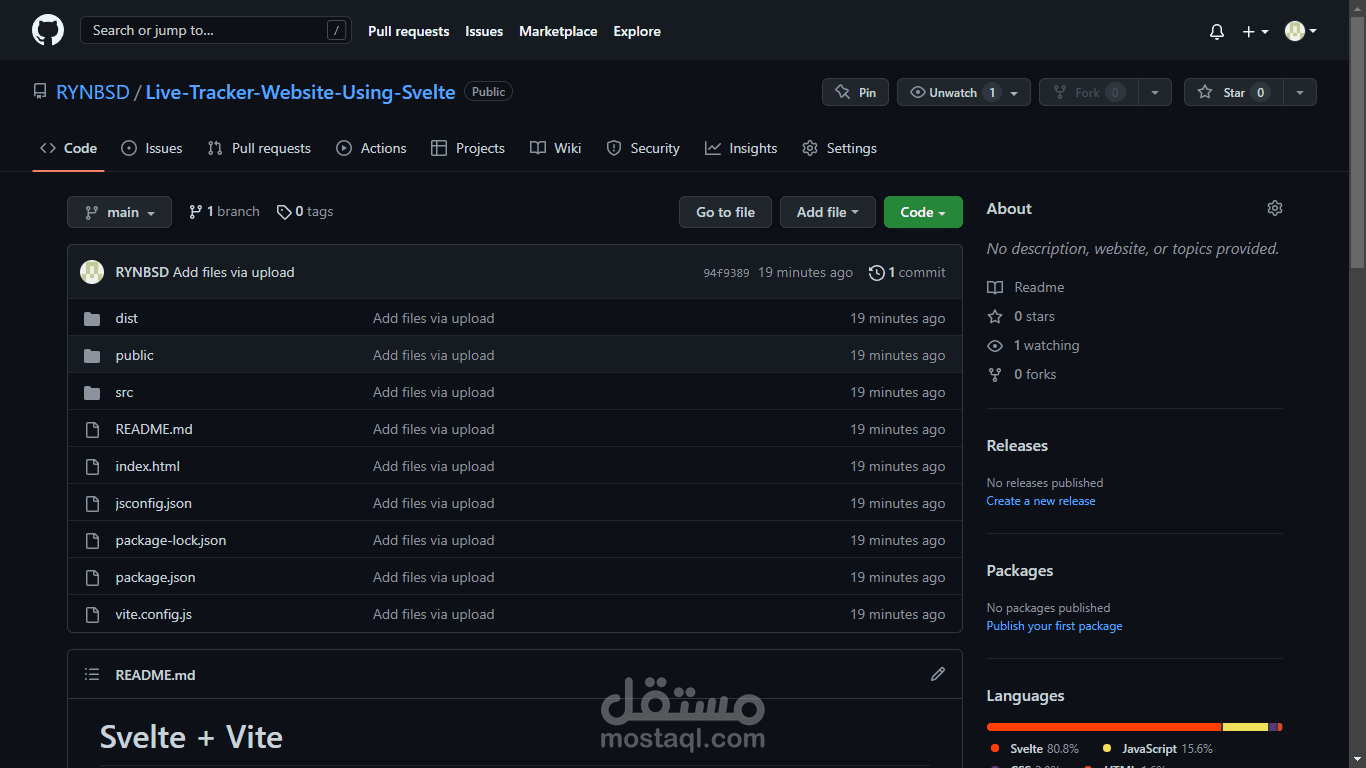Click the repository book icon beside RYNBSD
The width and height of the screenshot is (1366, 768).
pos(40,91)
